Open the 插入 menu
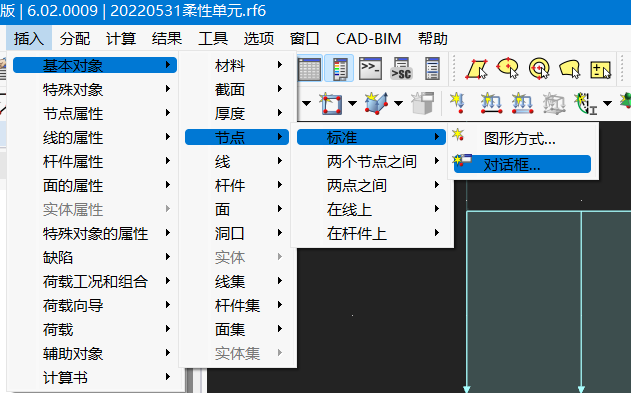 (x=29, y=39)
